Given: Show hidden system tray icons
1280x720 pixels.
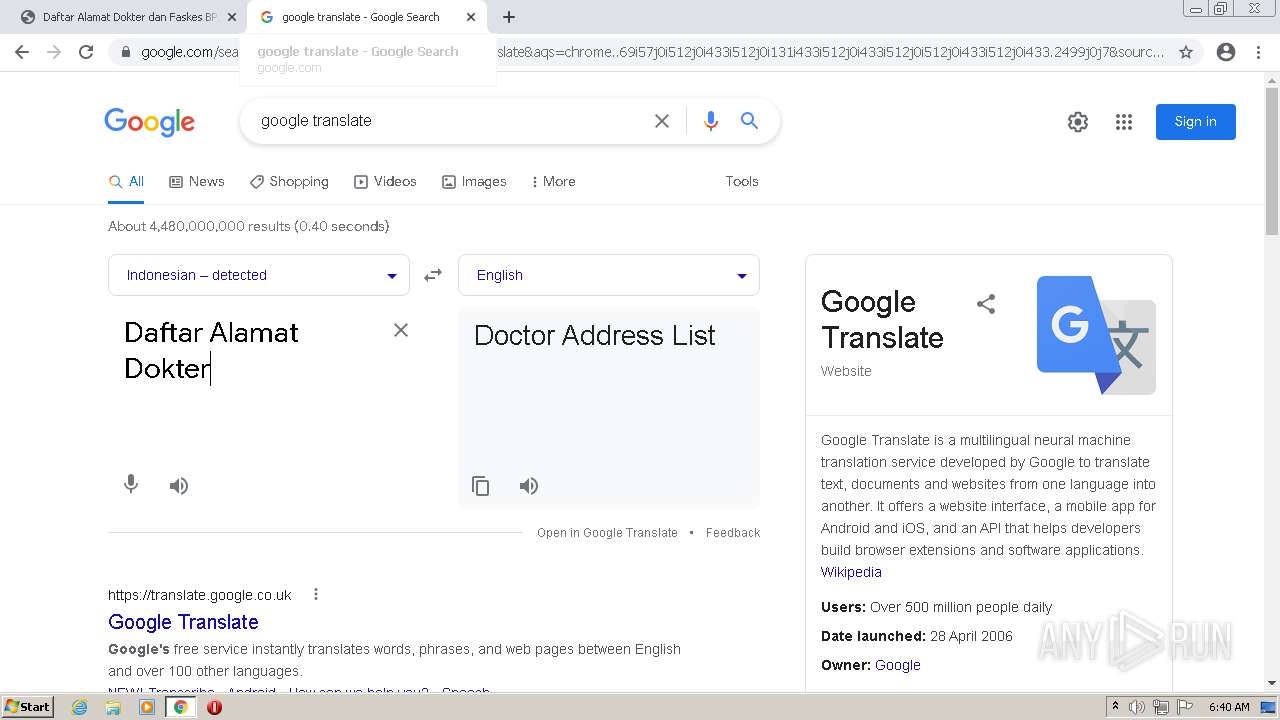Looking at the screenshot, I should [x=1116, y=707].
